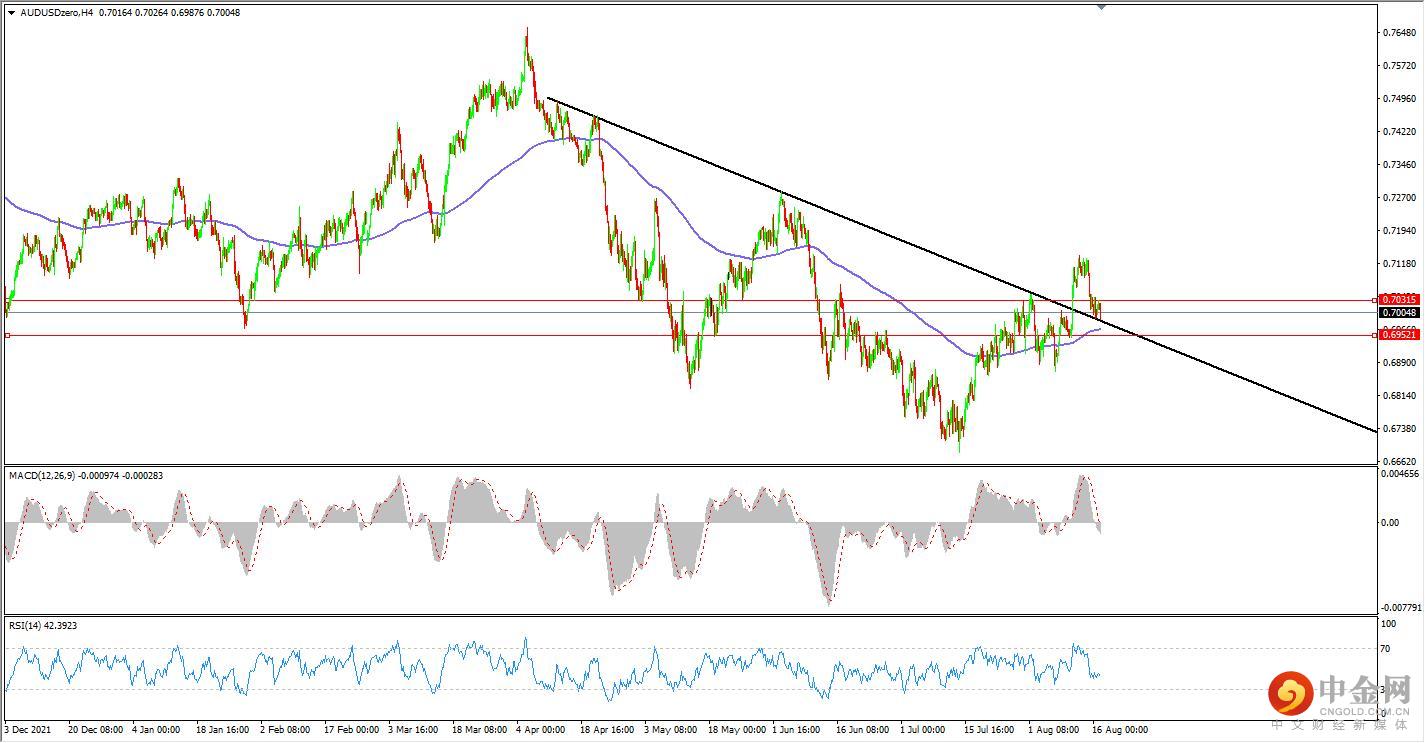1425x743 pixels.
Task: Click the 0.004656 MACD scale value
Action: [x=1400, y=476]
